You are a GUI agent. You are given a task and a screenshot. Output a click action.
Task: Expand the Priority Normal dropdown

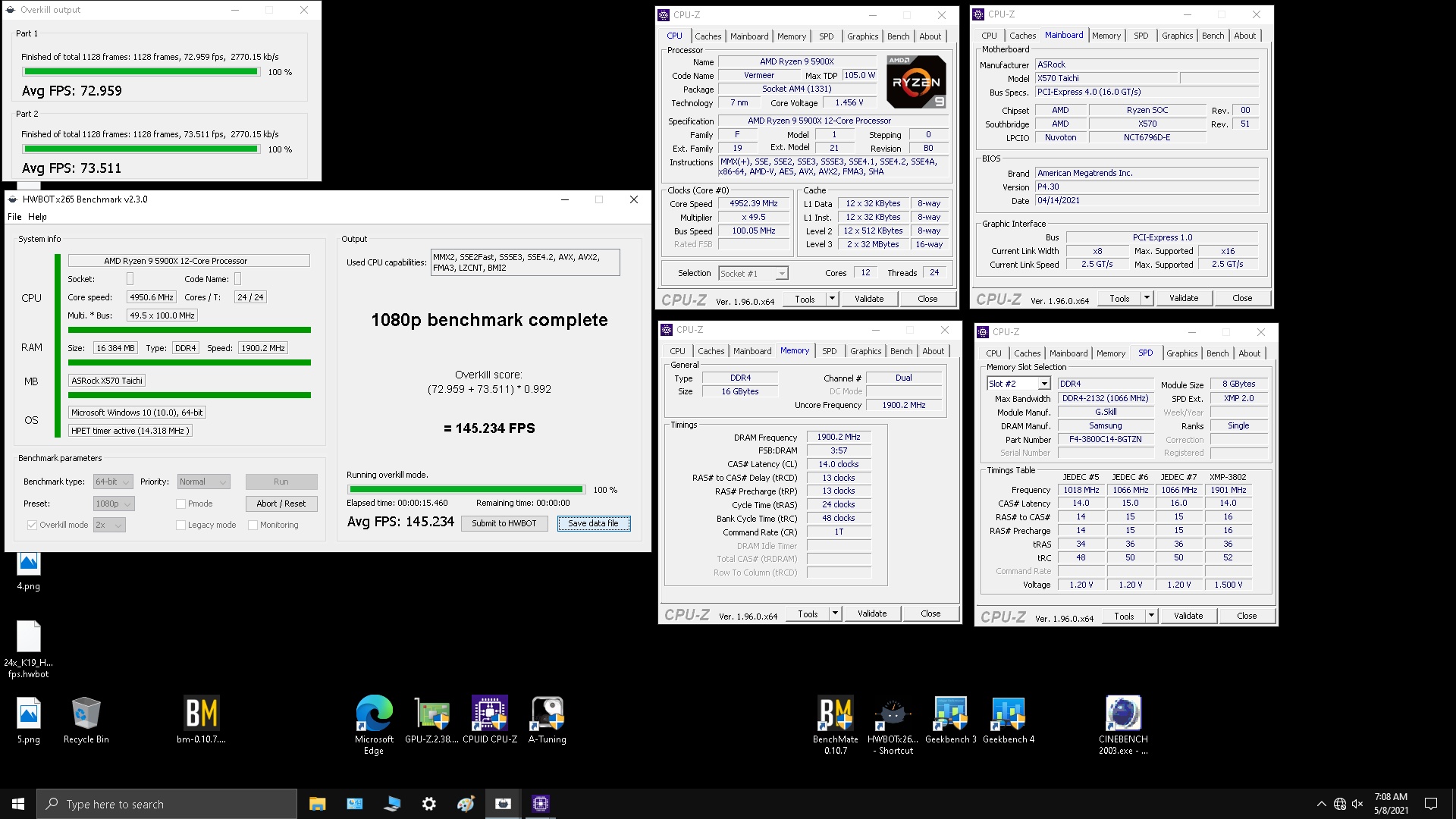203,482
